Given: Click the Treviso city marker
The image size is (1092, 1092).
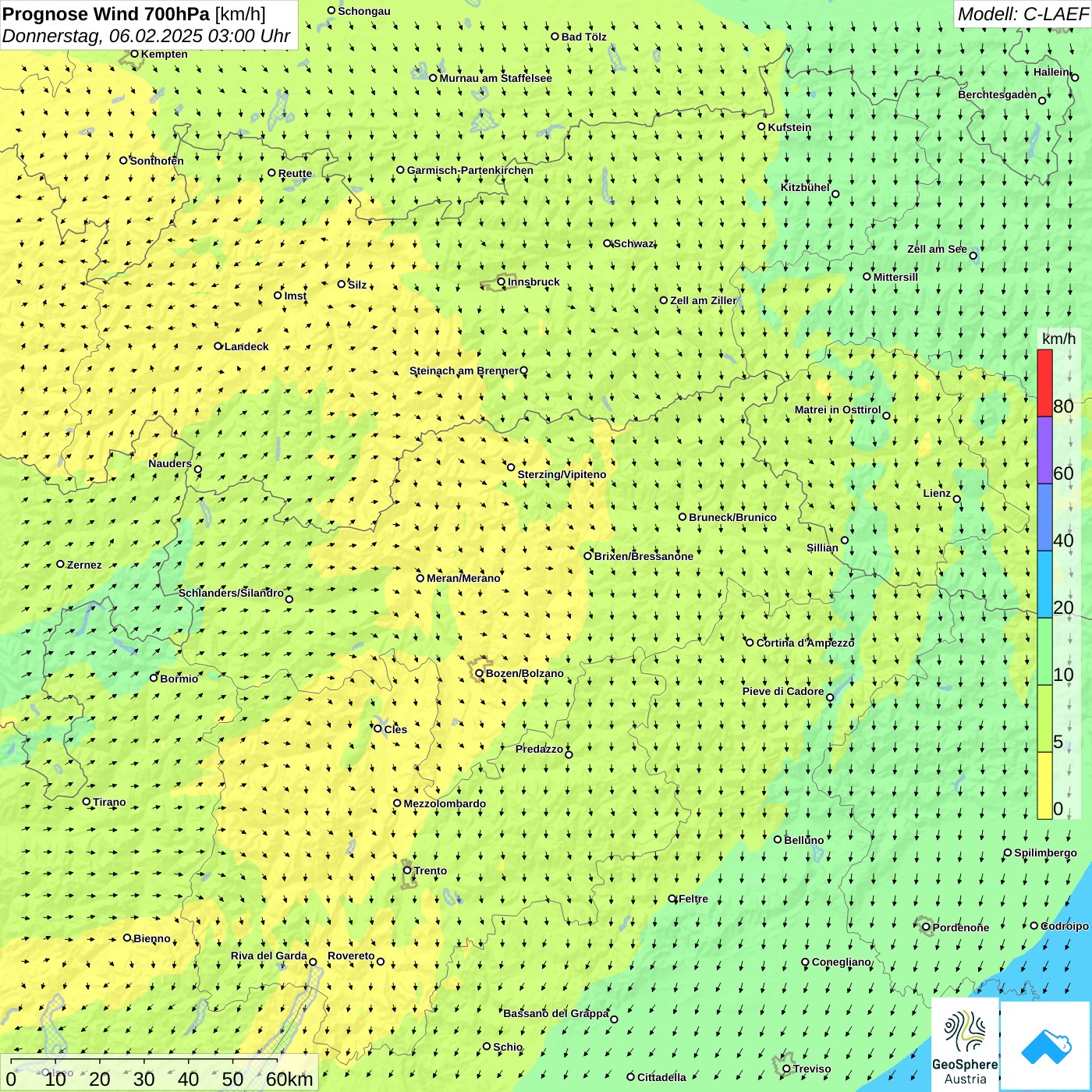Looking at the screenshot, I should click(786, 1069).
